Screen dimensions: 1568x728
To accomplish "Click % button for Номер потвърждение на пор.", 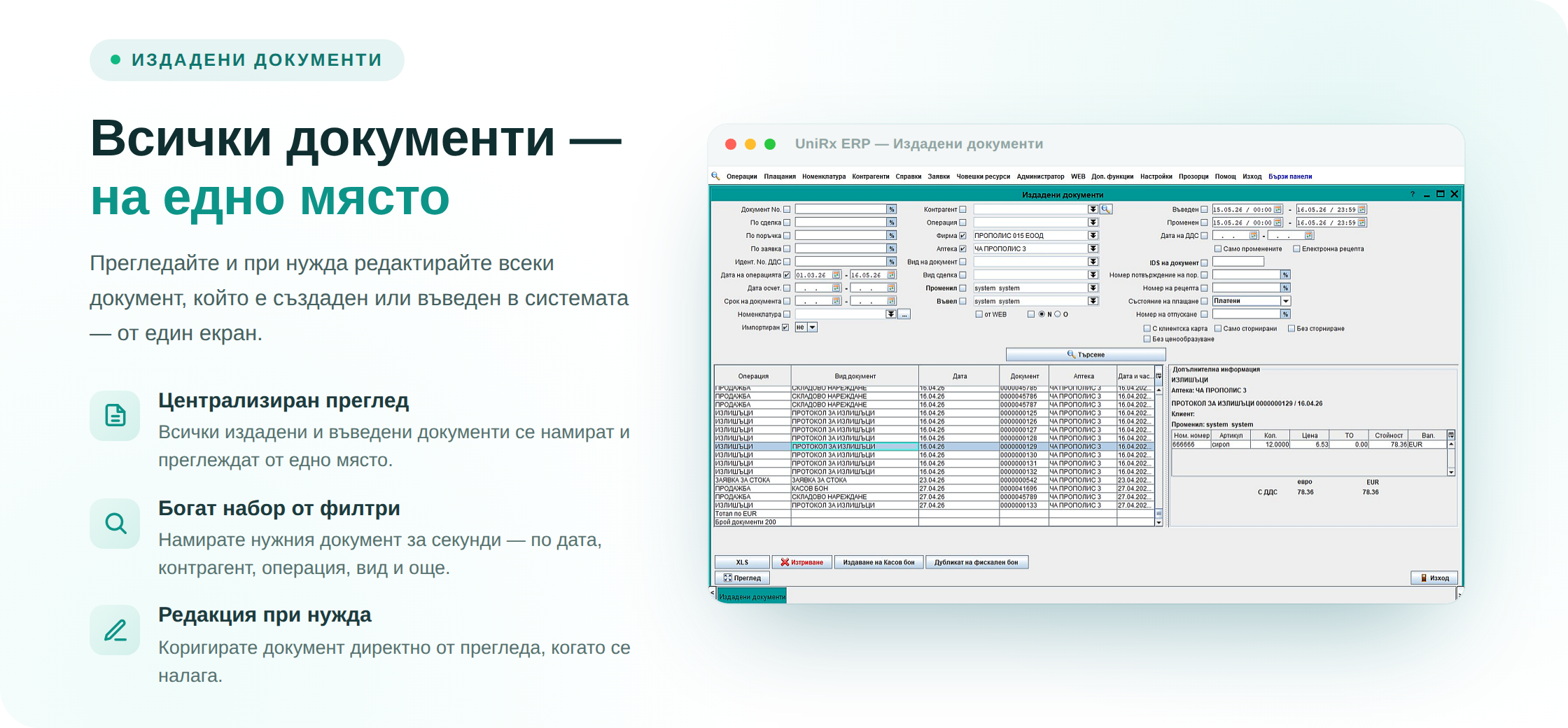I will (1285, 275).
